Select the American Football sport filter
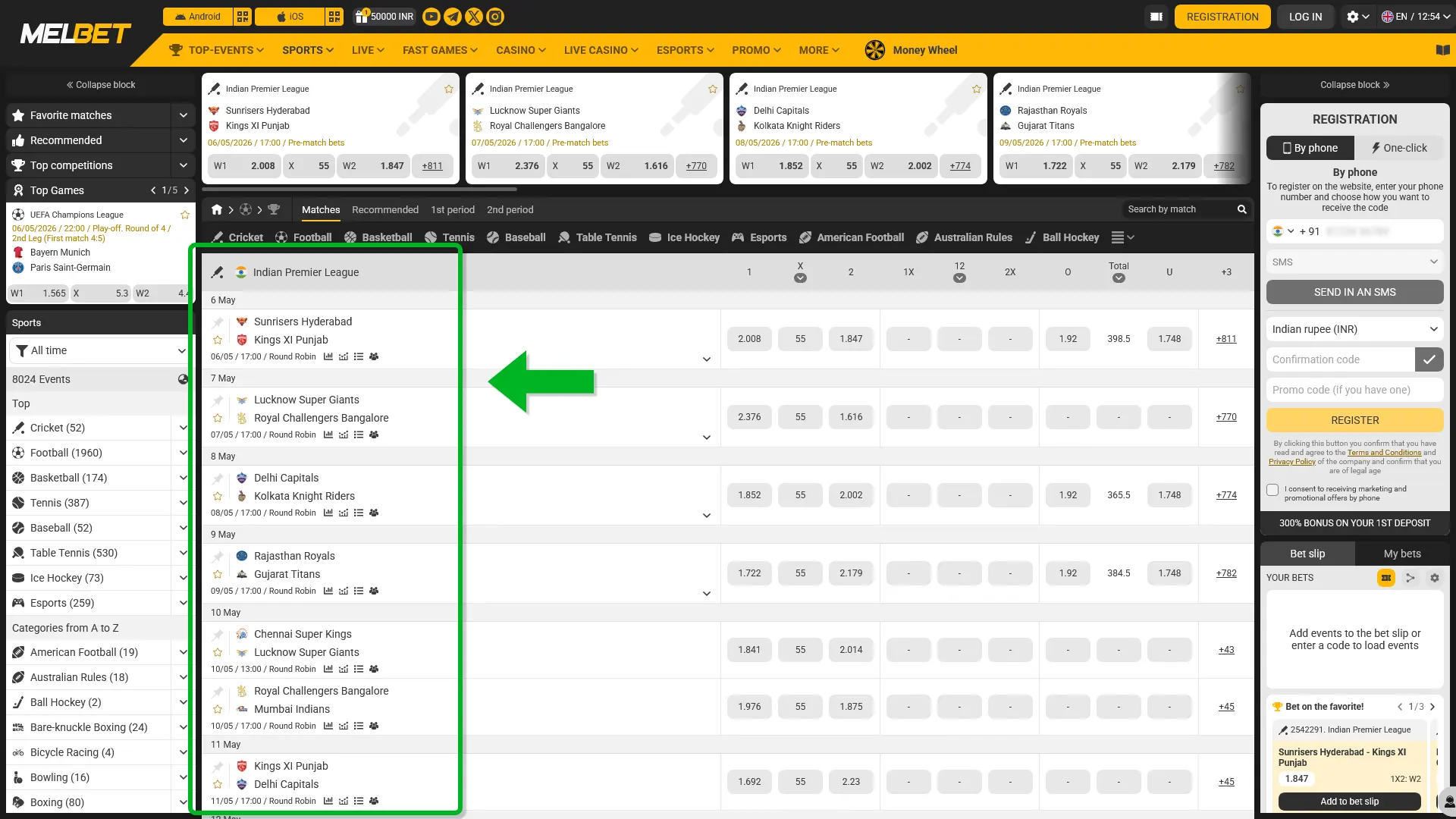 coord(852,237)
